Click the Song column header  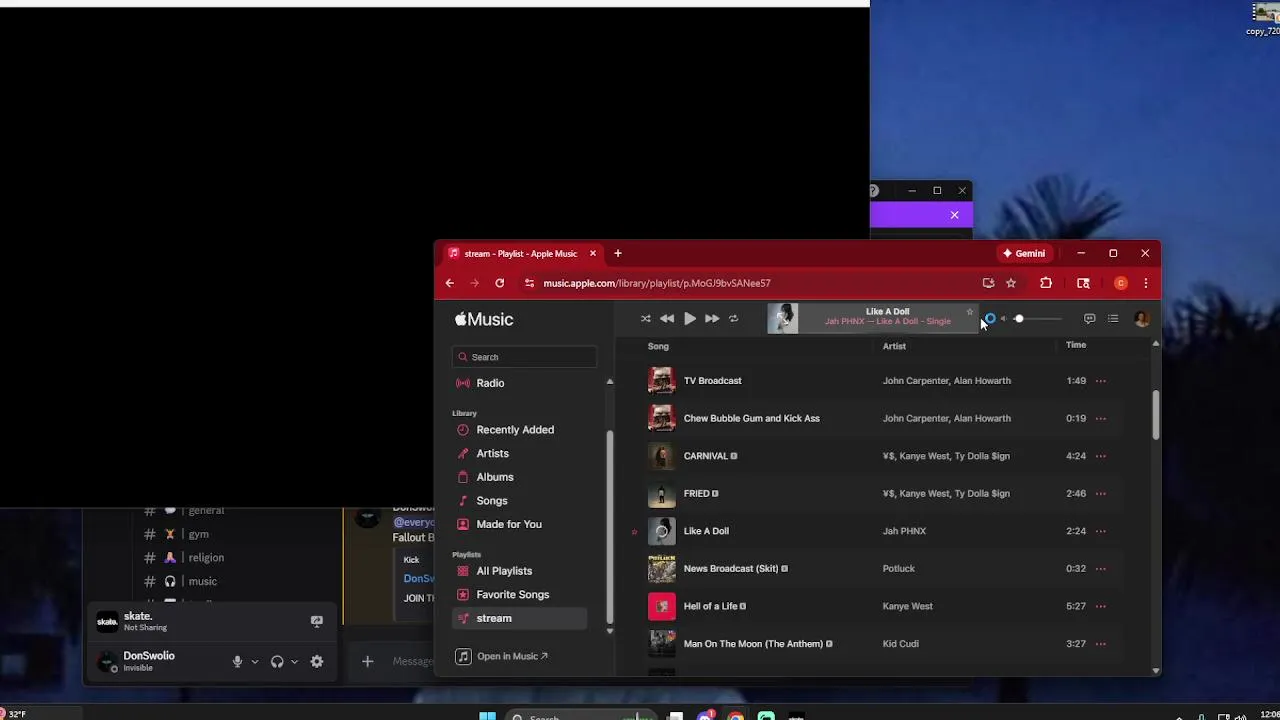click(x=658, y=346)
